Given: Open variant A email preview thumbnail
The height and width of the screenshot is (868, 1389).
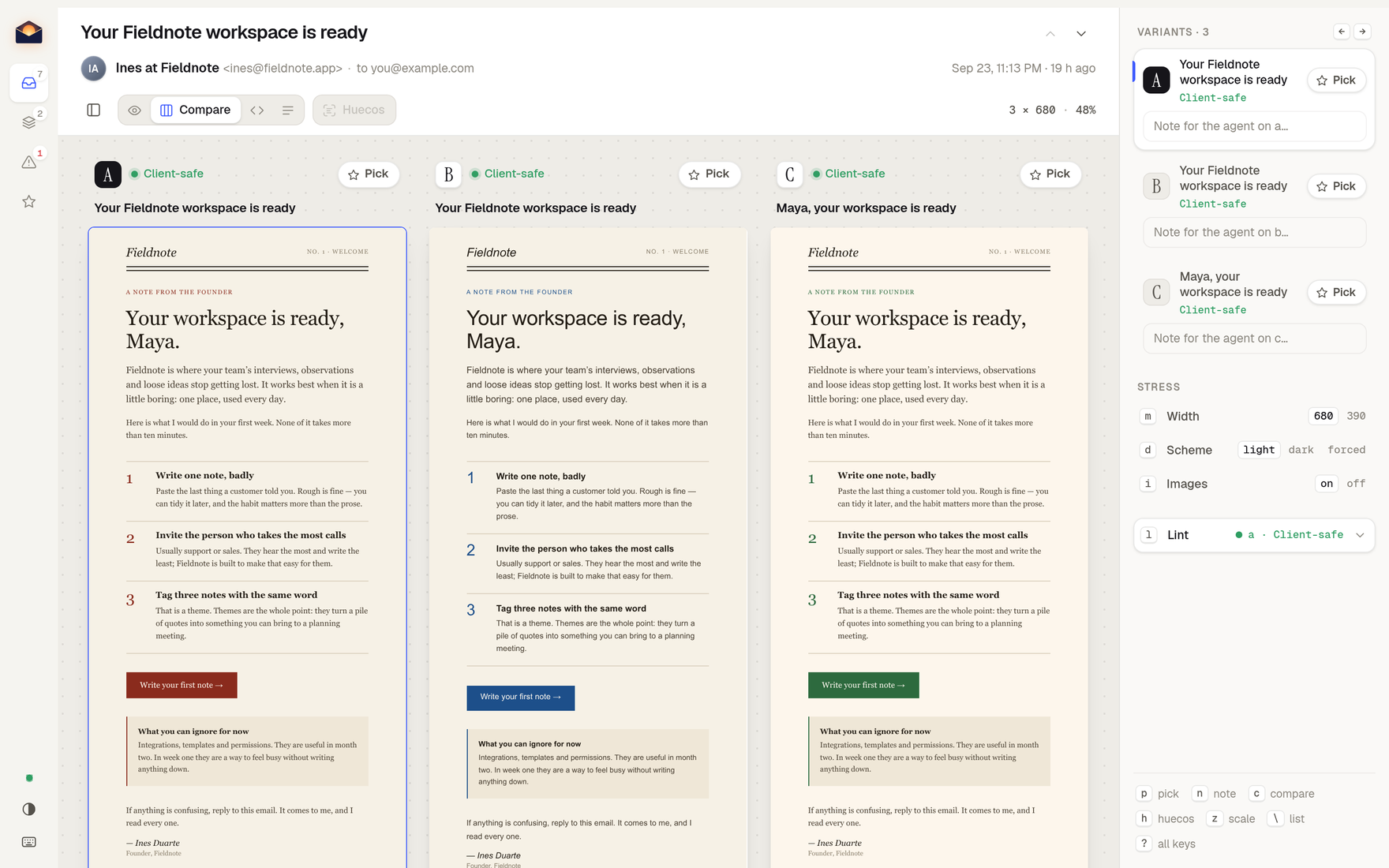Looking at the screenshot, I should pos(247,548).
